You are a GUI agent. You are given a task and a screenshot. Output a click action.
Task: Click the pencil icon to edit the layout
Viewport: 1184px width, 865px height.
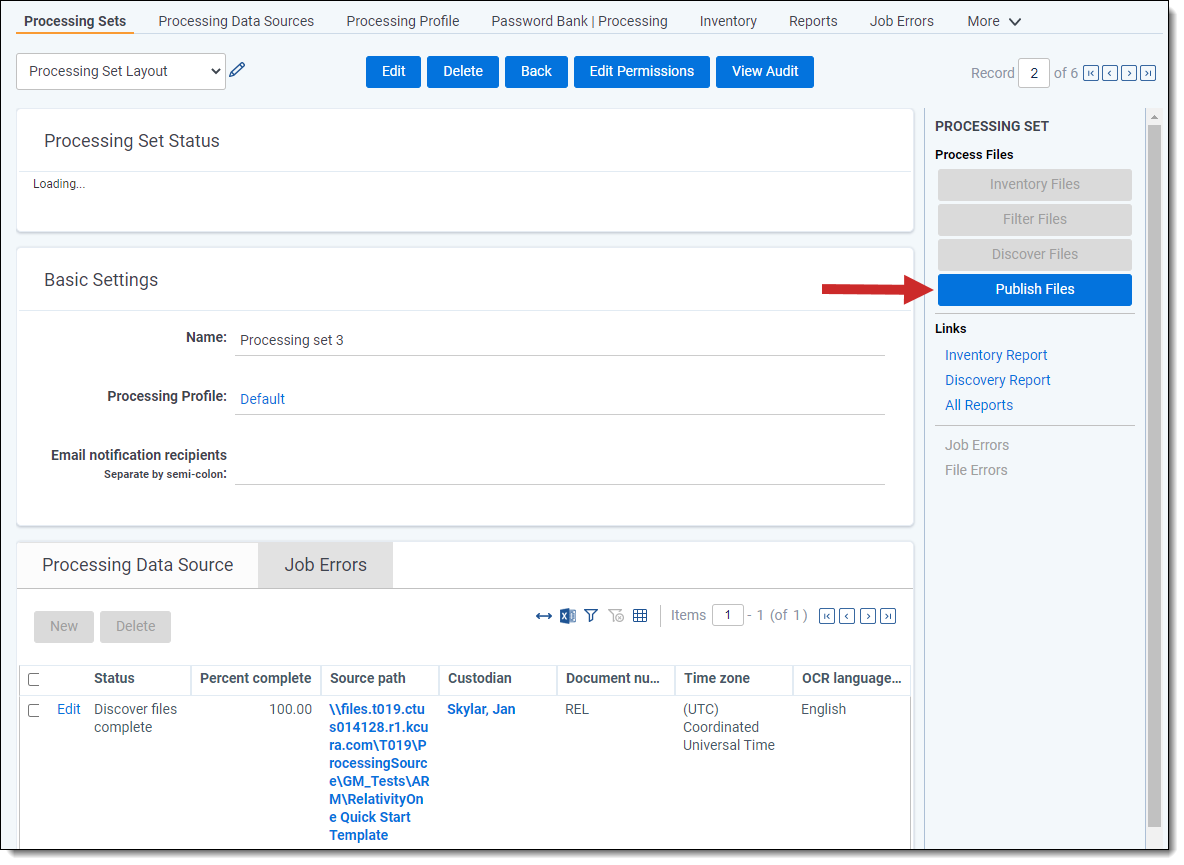click(x=237, y=70)
